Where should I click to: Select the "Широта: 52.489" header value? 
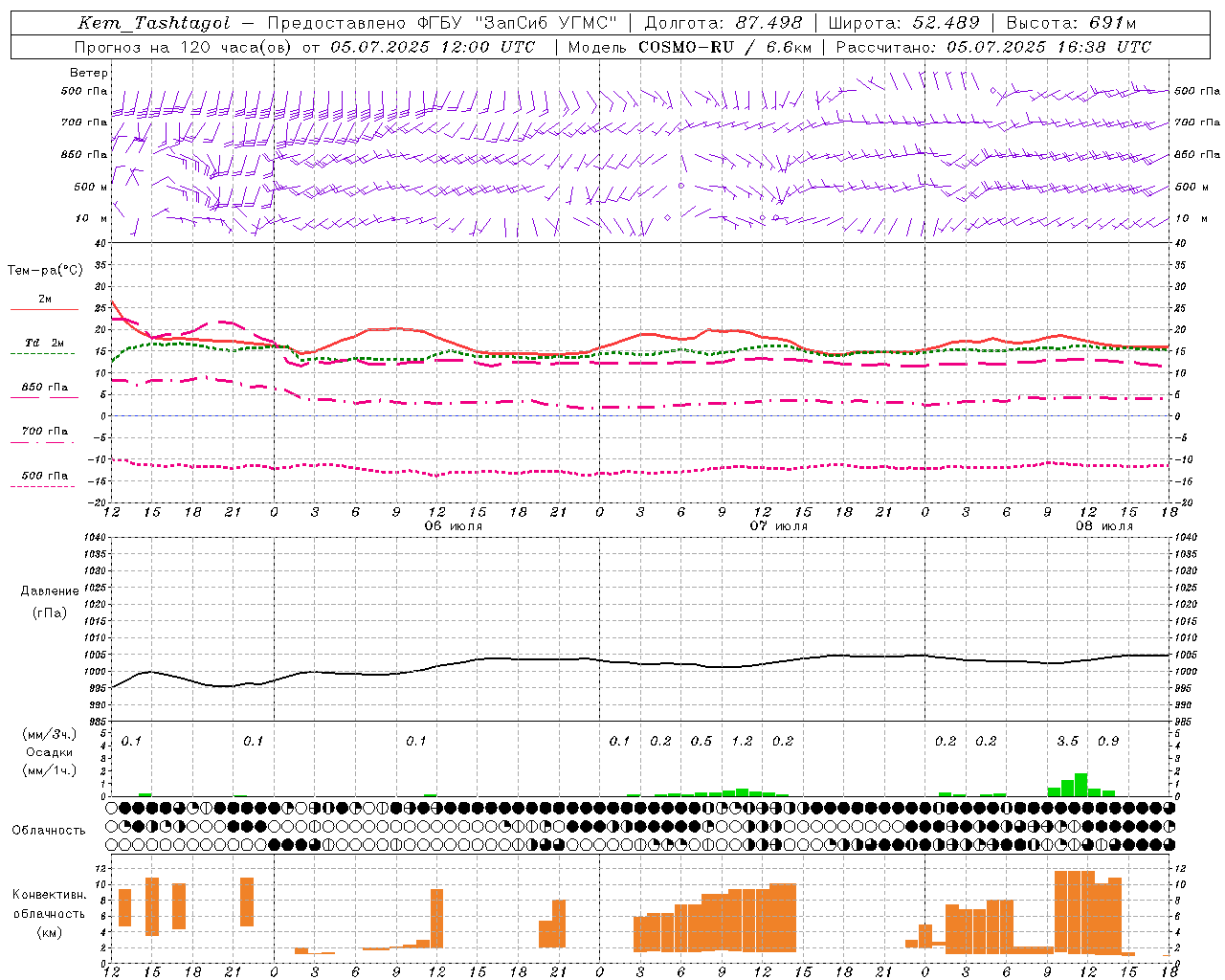[x=904, y=23]
